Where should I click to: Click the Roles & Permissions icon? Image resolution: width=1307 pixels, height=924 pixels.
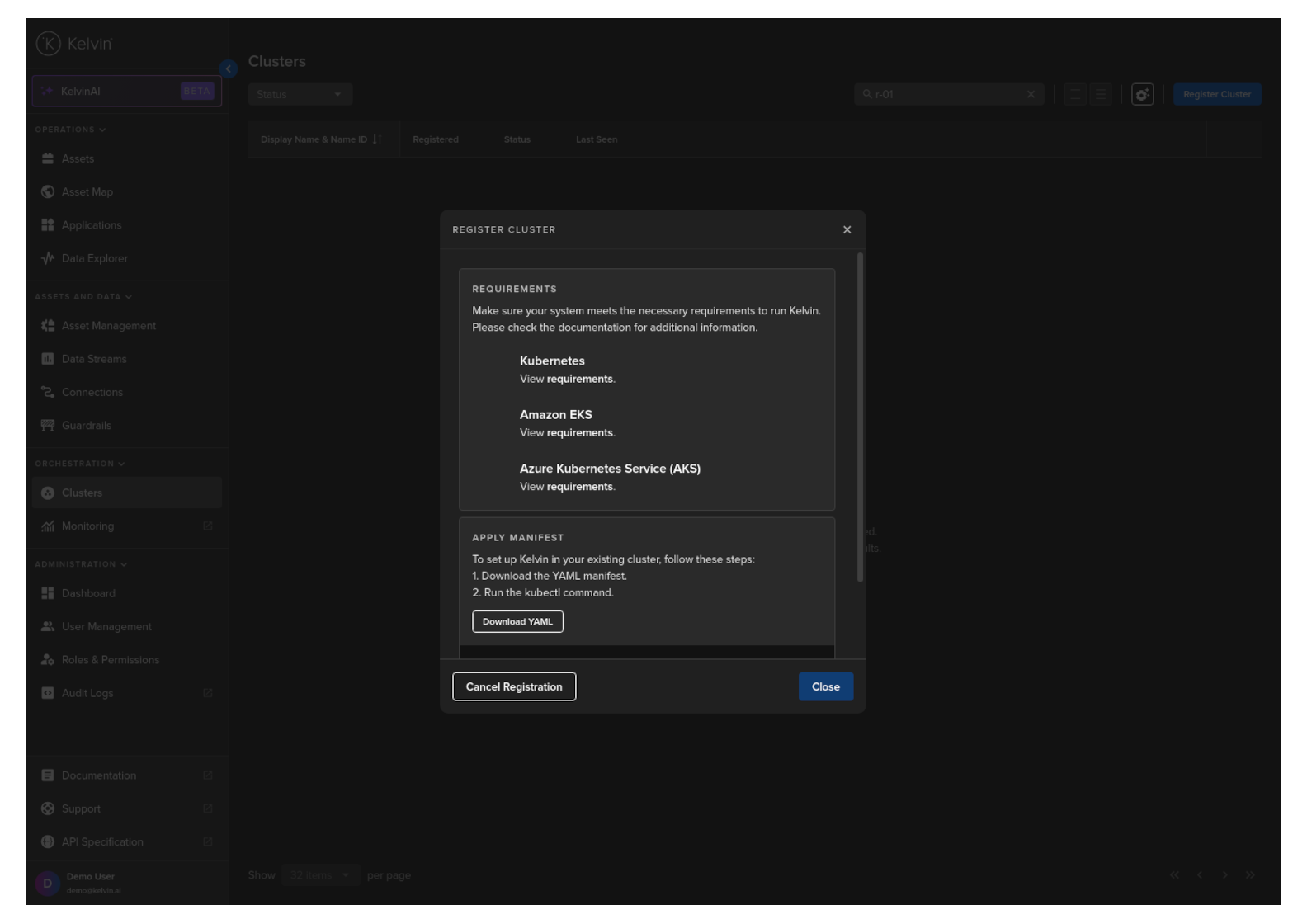pos(48,660)
